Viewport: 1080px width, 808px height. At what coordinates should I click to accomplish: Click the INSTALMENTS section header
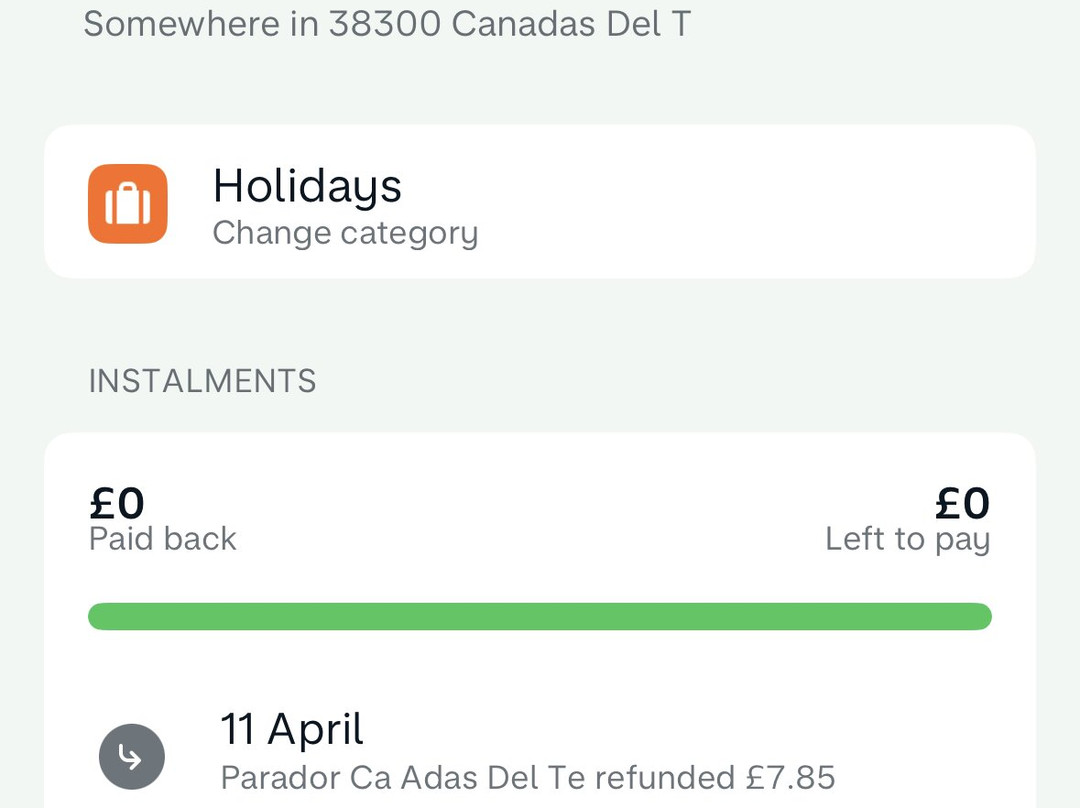[202, 381]
